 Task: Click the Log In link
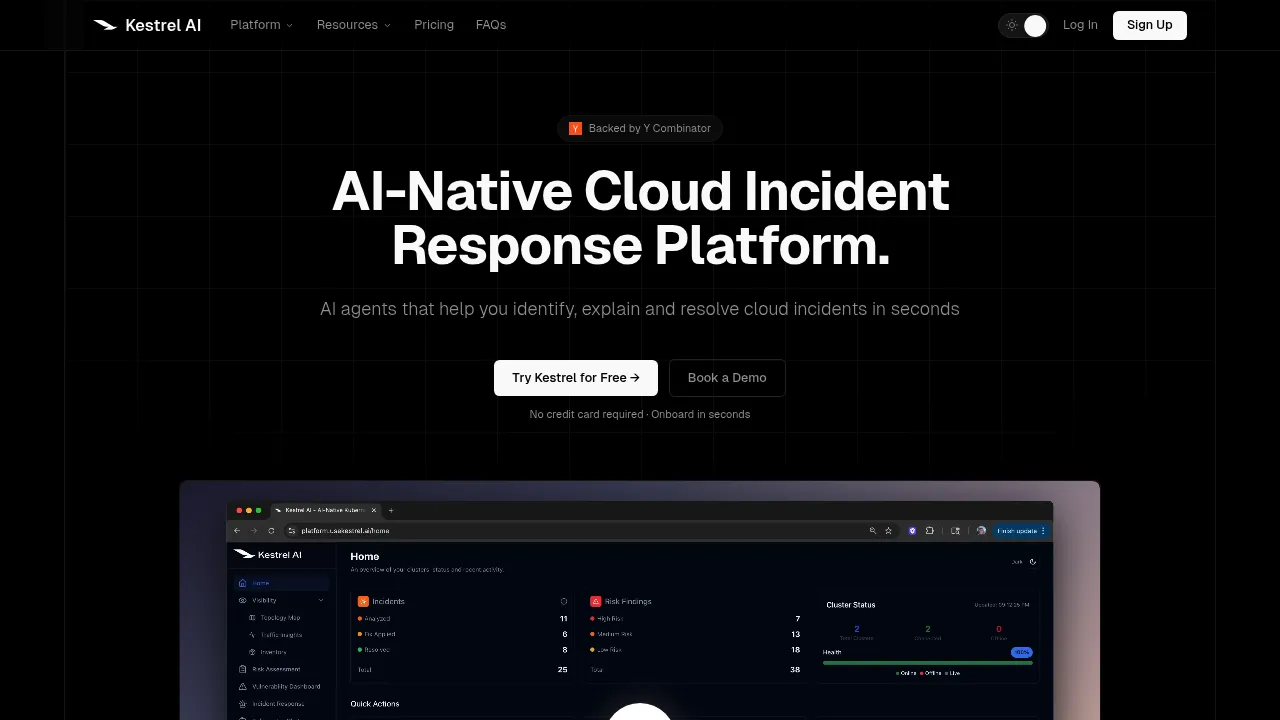(x=1080, y=25)
